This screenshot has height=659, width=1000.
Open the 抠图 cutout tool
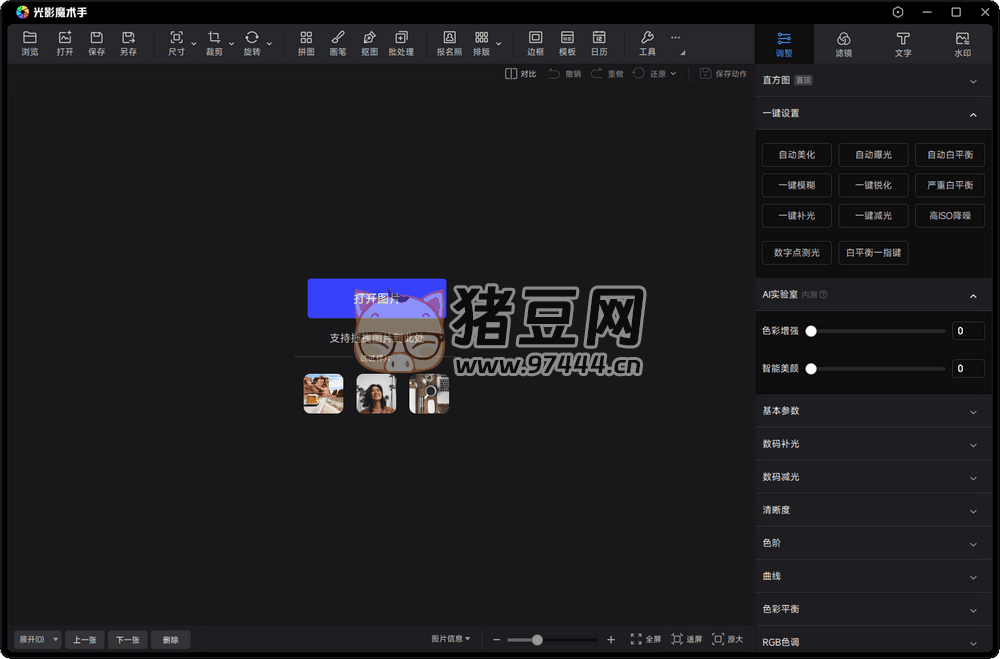click(369, 42)
